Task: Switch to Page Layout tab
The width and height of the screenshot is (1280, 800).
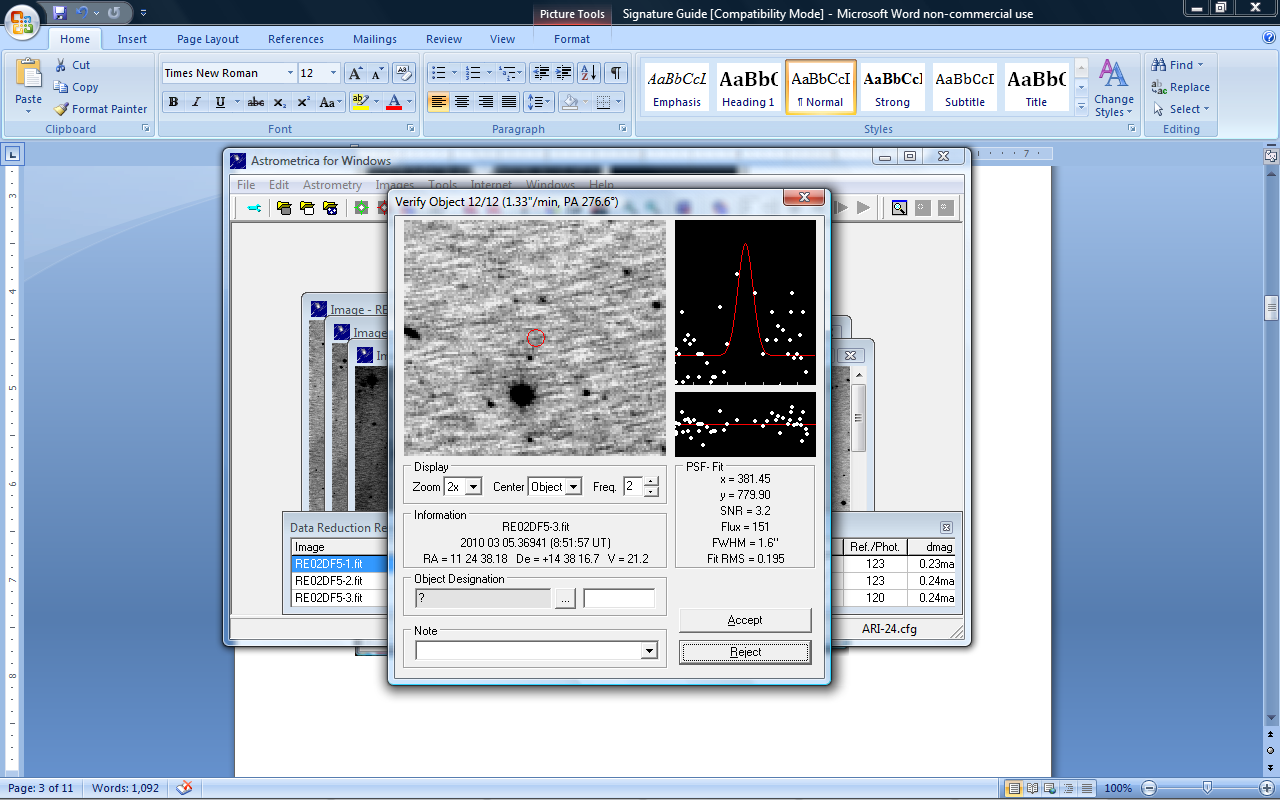Action: tap(208, 39)
